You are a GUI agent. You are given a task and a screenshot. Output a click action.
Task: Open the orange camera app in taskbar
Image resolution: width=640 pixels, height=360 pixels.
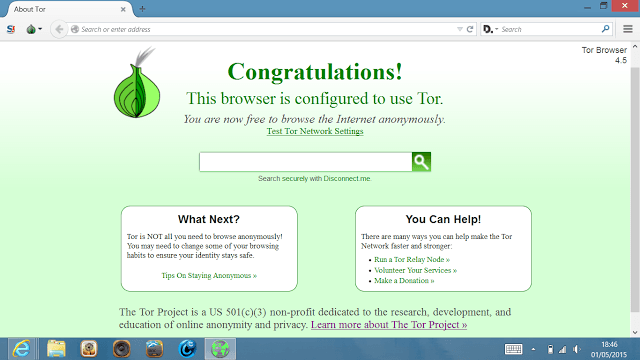click(89, 349)
